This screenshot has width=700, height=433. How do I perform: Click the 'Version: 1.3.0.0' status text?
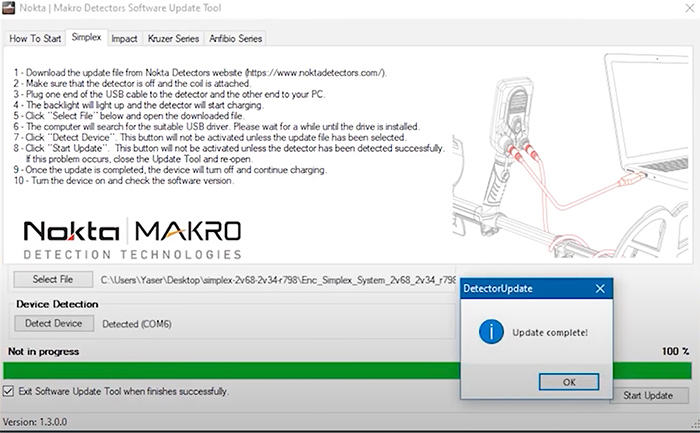click(35, 422)
